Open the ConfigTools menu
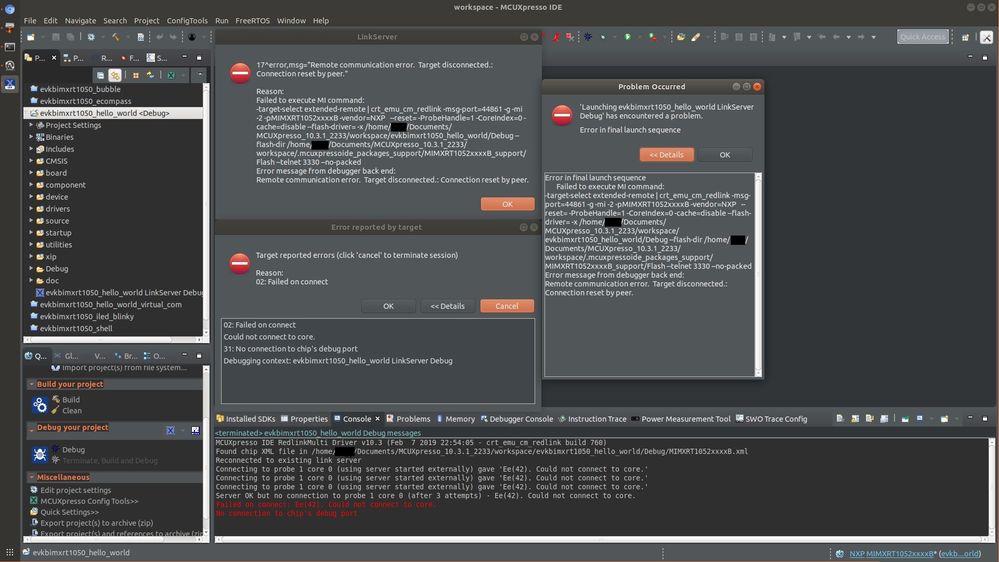Image resolution: width=999 pixels, height=562 pixels. pyautogui.click(x=187, y=20)
